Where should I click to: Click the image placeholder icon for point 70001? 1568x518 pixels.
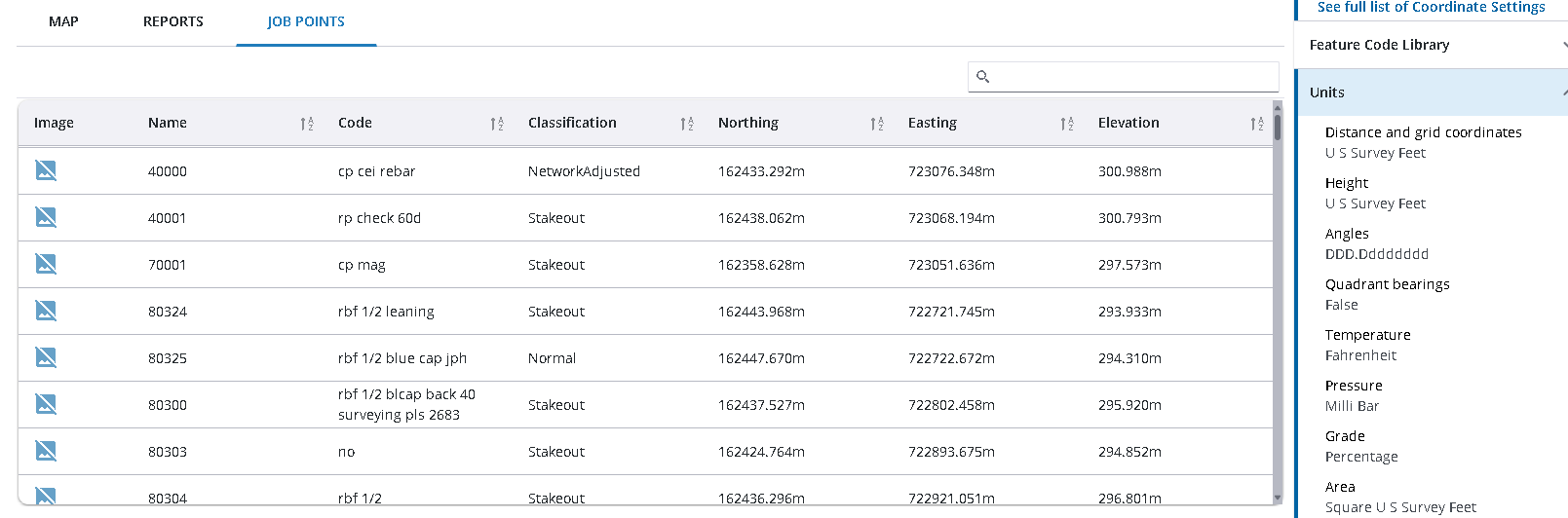[46, 264]
